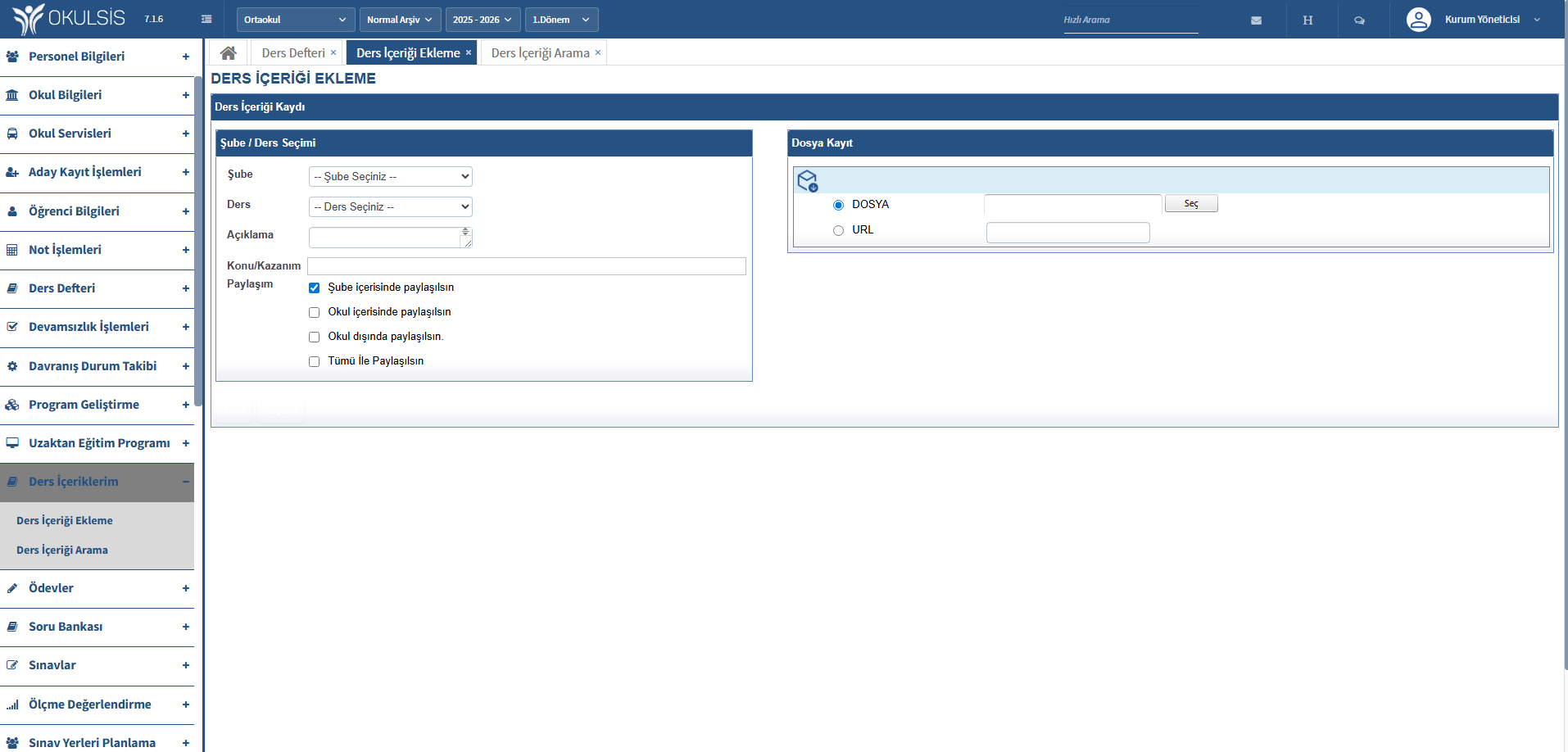Image resolution: width=1568 pixels, height=752 pixels.
Task: Open the chat messages icon
Action: tap(1359, 20)
